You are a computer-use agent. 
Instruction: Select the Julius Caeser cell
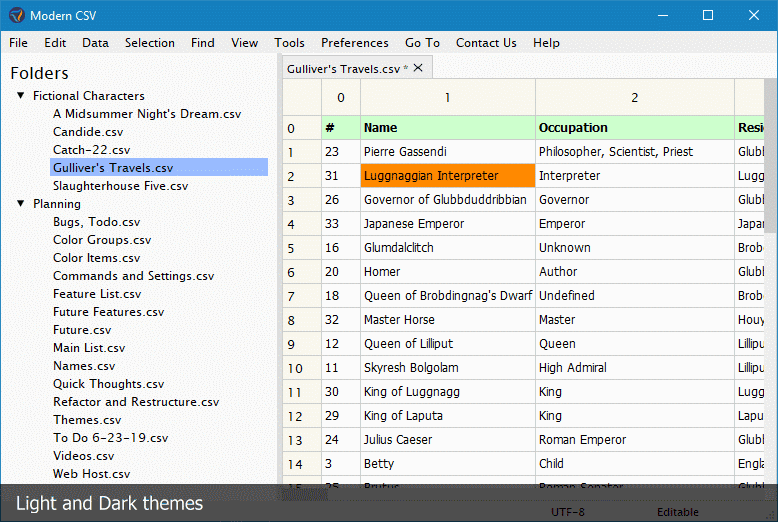tap(448, 440)
